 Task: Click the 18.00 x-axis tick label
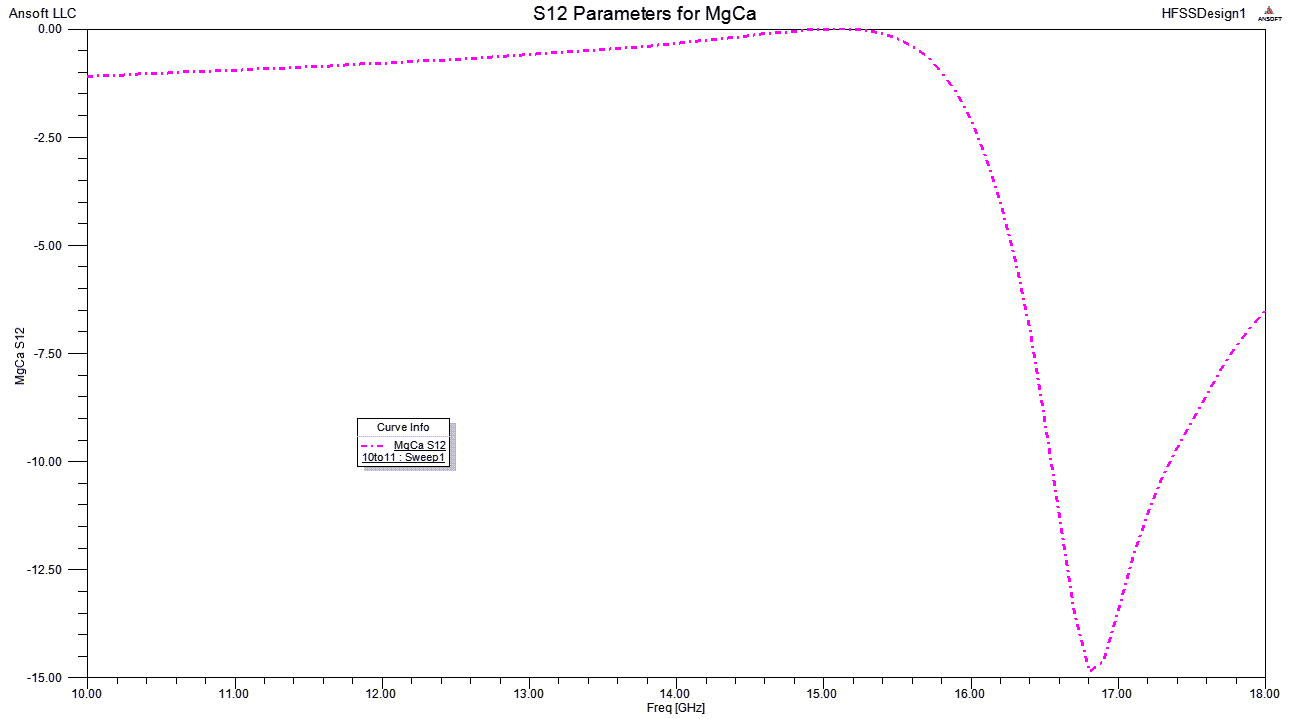pyautogui.click(x=1264, y=693)
